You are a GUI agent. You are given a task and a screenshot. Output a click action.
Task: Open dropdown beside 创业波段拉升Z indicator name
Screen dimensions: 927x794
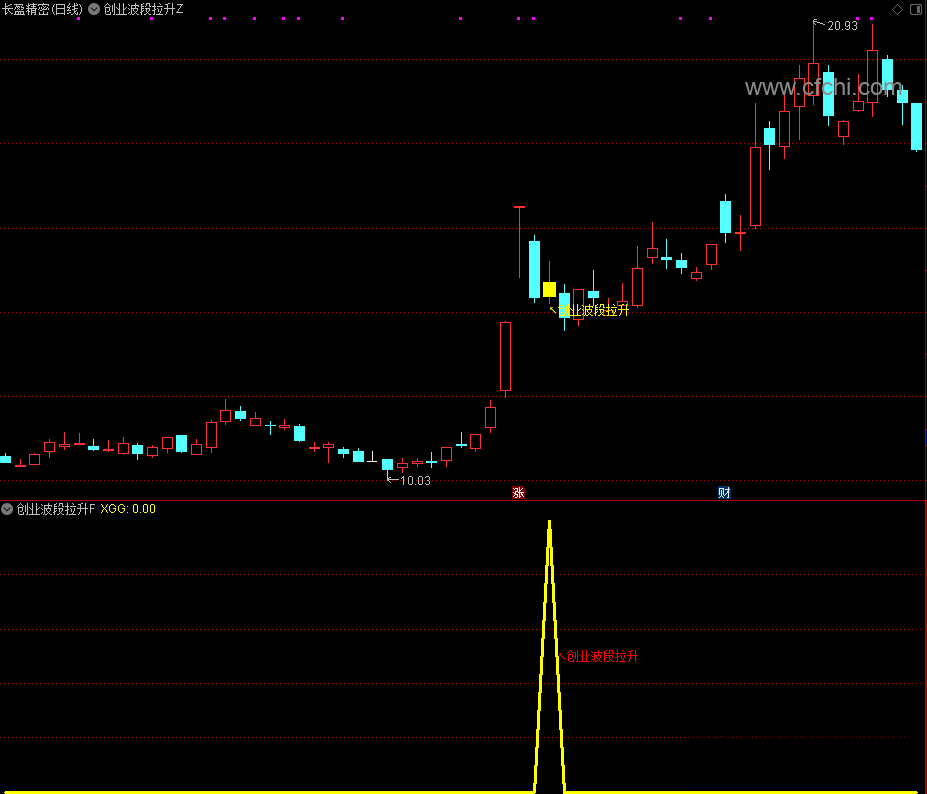click(94, 9)
